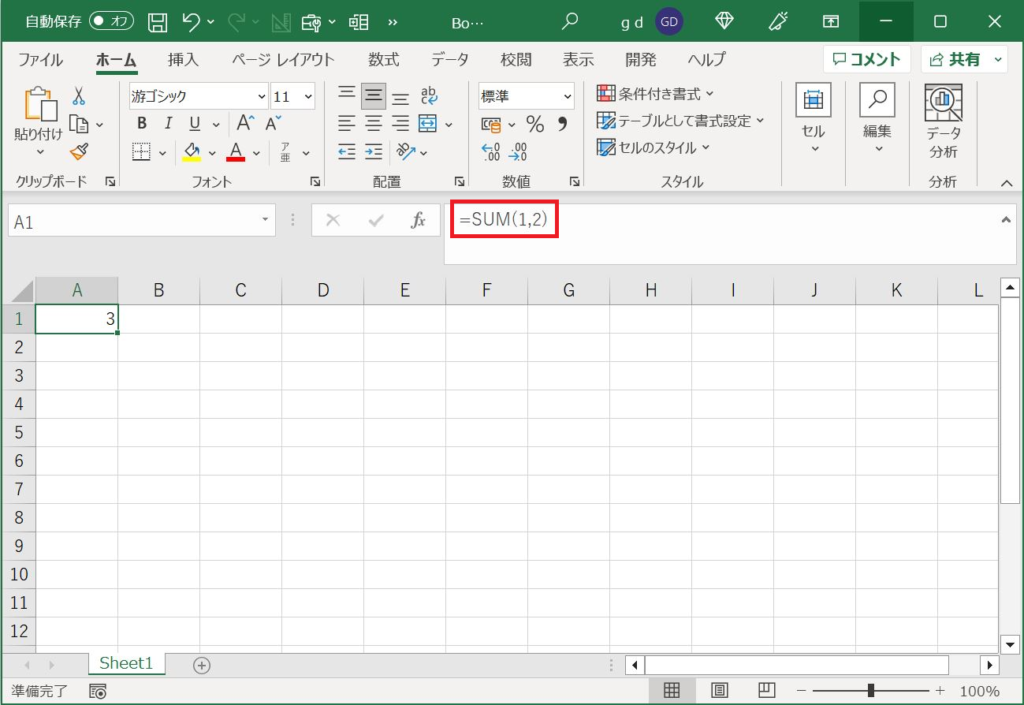Save the workbook with the floppy disk icon
Screen dimensions: 1024x705
tap(157, 21)
